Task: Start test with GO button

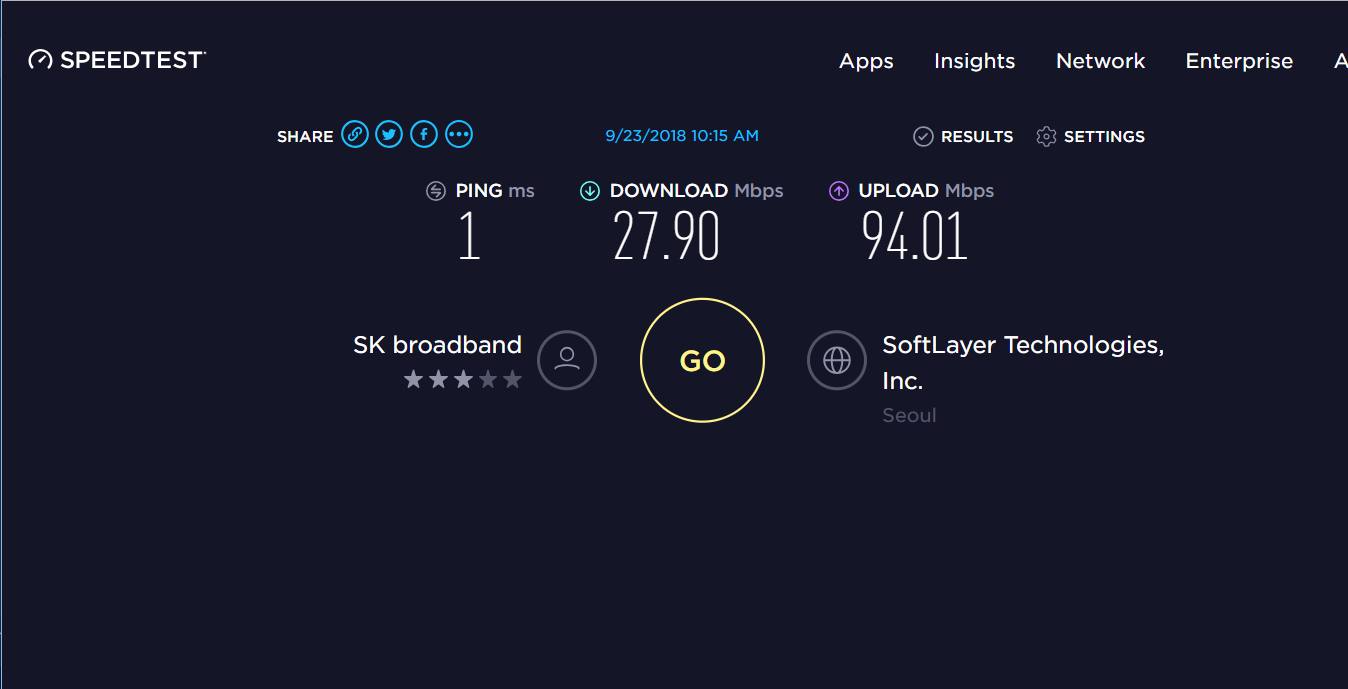Action: 702,360
